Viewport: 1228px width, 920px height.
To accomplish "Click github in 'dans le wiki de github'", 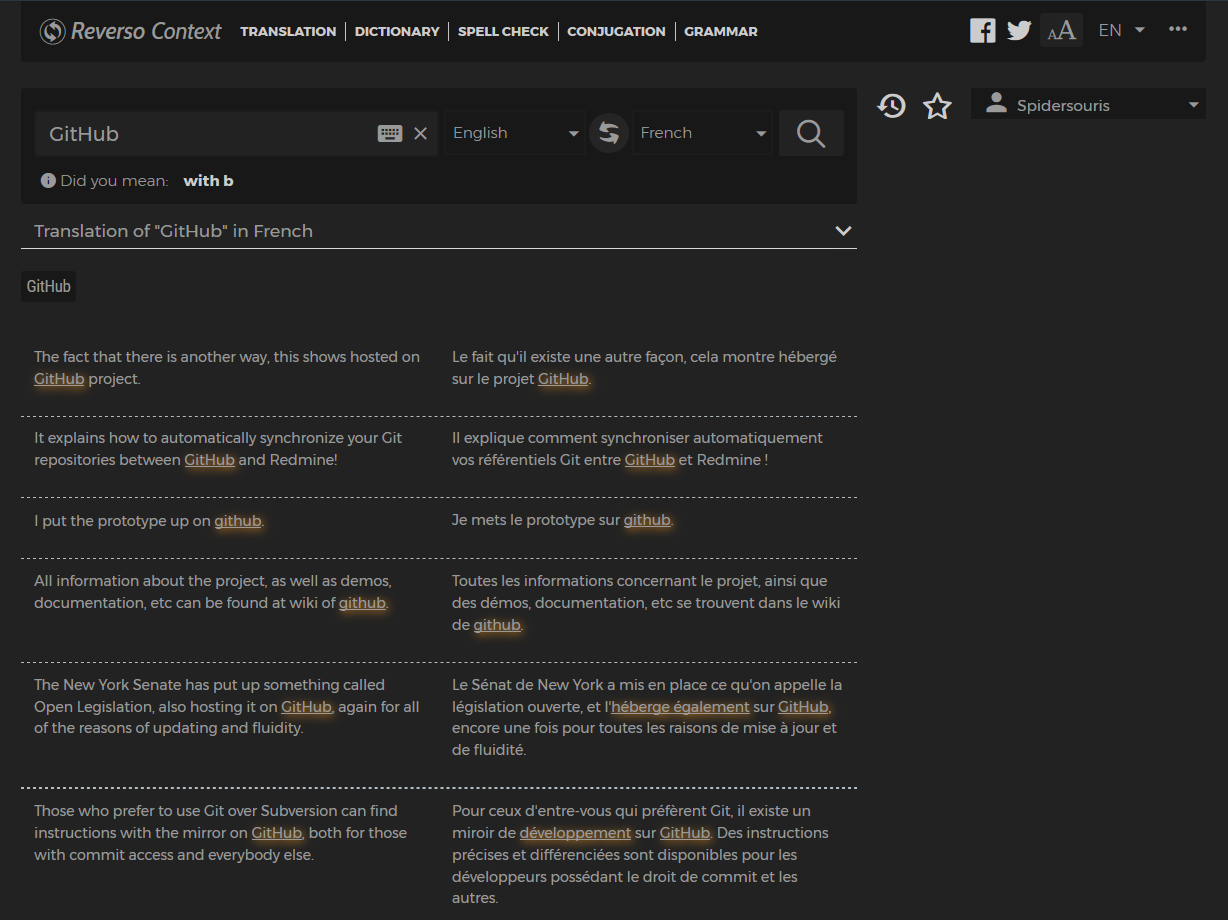I will 497,625.
